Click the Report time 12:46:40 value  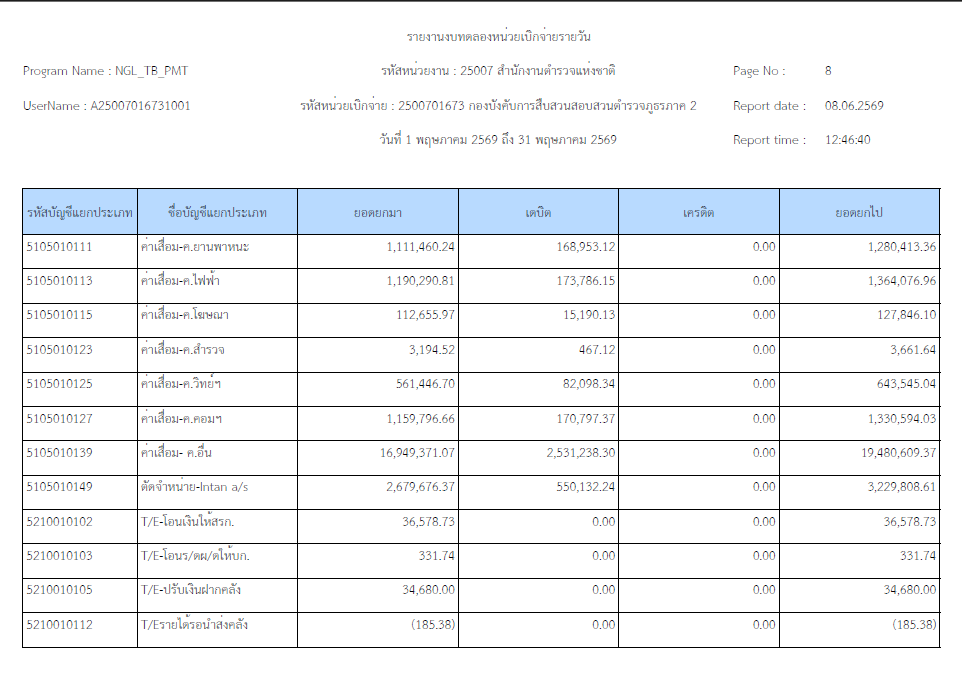847,140
